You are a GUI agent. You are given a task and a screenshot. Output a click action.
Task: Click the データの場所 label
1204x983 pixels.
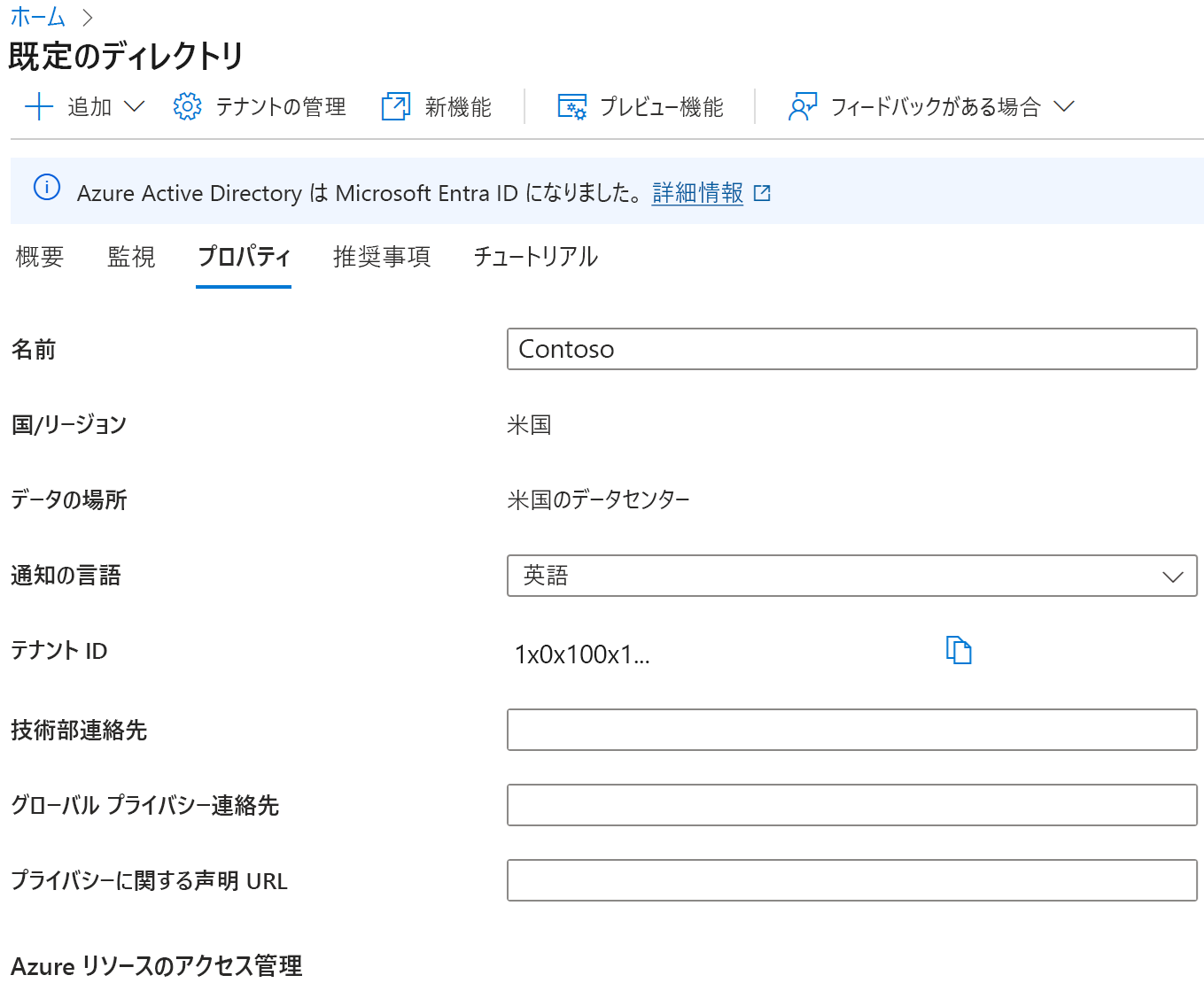tap(69, 500)
